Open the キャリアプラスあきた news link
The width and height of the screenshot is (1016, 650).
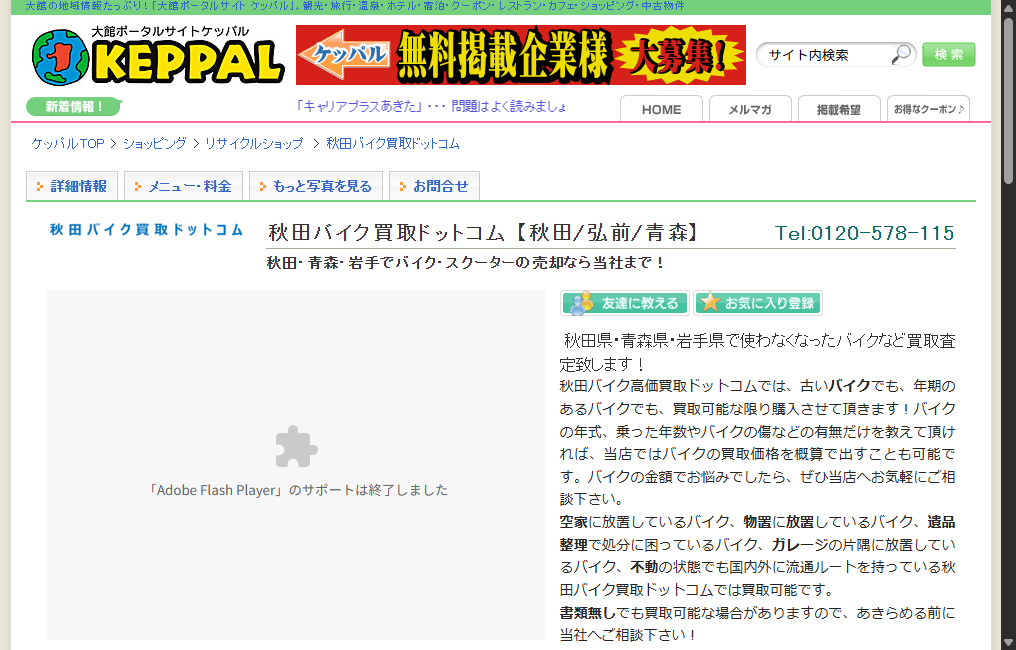click(430, 106)
